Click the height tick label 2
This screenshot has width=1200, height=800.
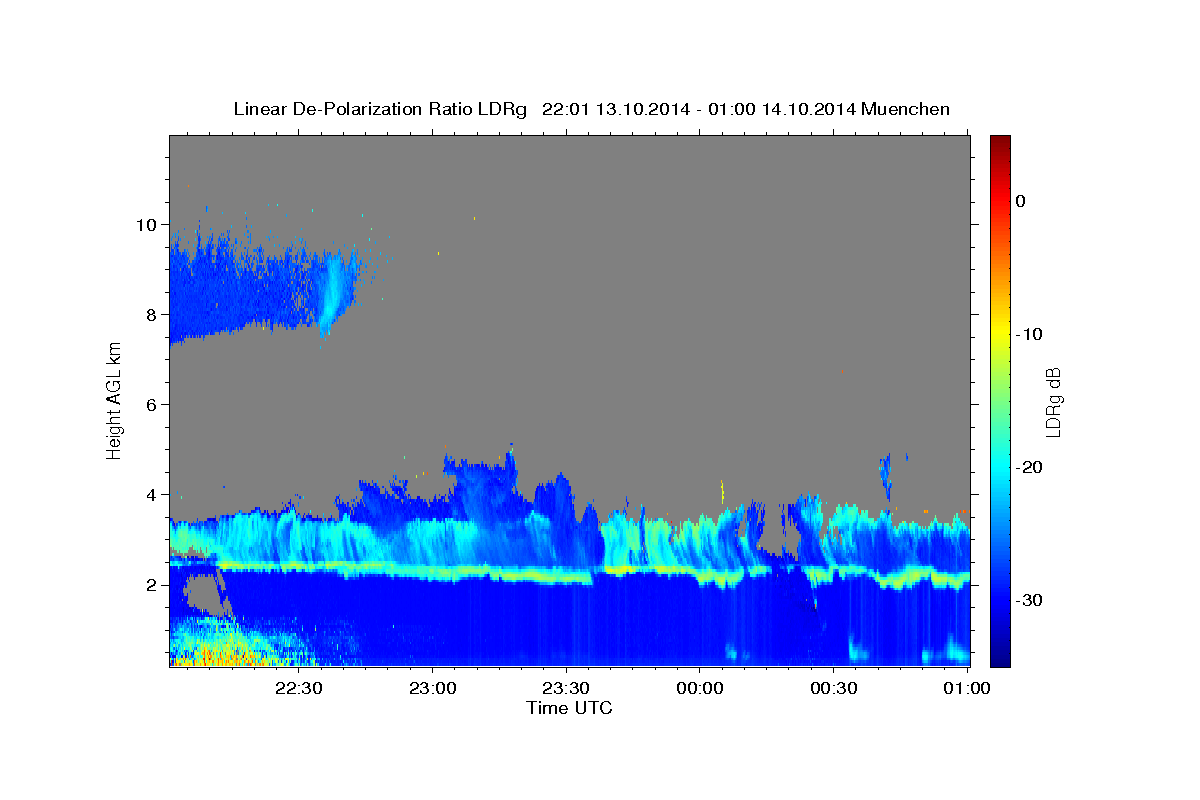point(153,584)
